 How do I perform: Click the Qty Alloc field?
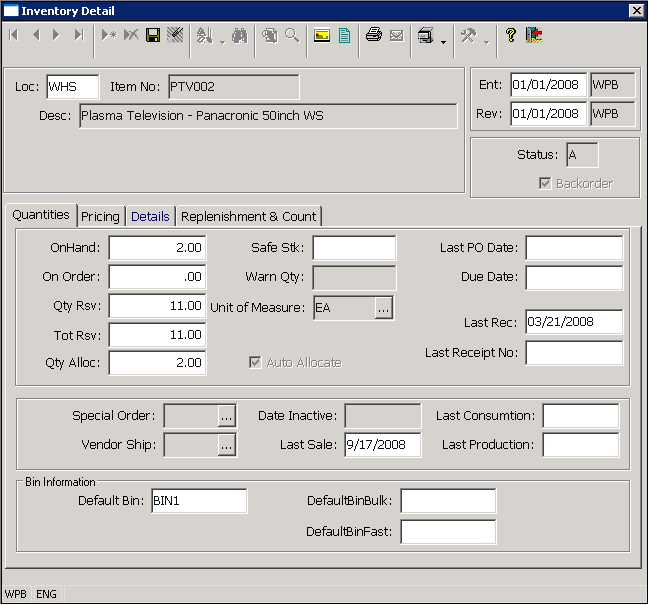click(157, 363)
